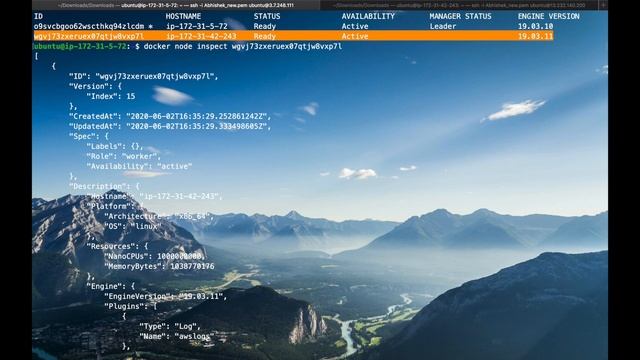Click the "MemoryBytes": 1038770176 line

159,266
